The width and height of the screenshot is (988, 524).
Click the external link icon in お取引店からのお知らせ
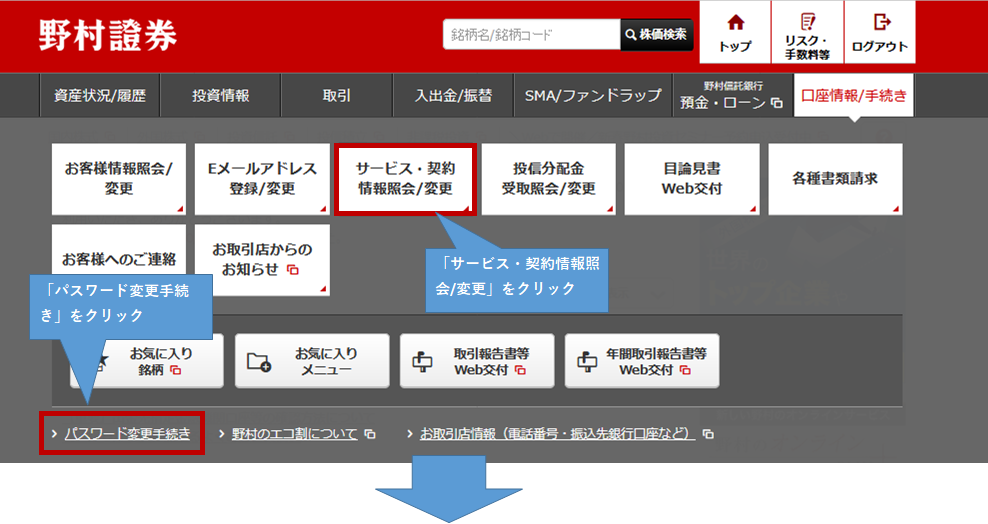(292, 270)
